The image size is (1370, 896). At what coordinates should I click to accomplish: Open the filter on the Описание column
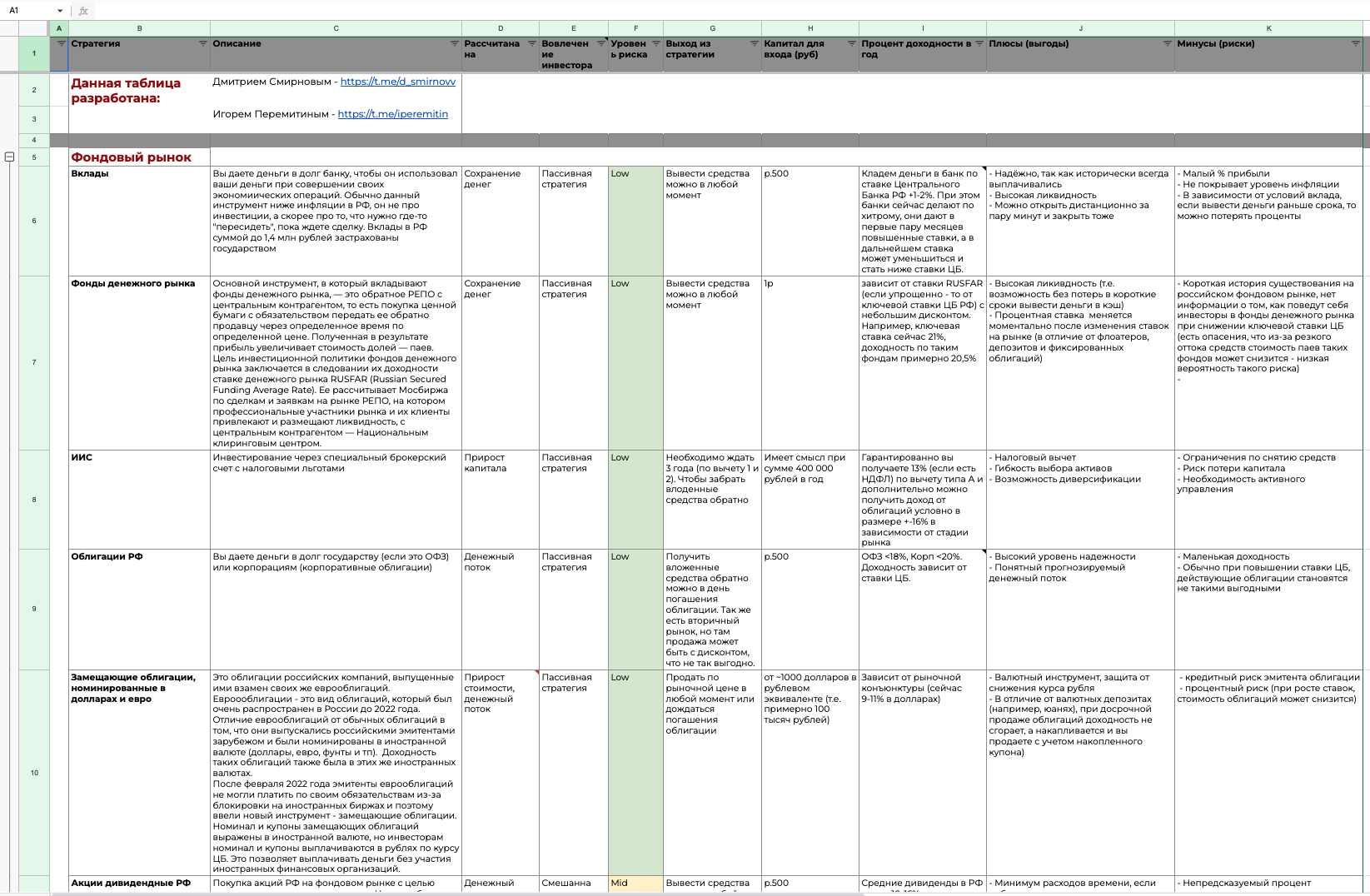tap(455, 43)
